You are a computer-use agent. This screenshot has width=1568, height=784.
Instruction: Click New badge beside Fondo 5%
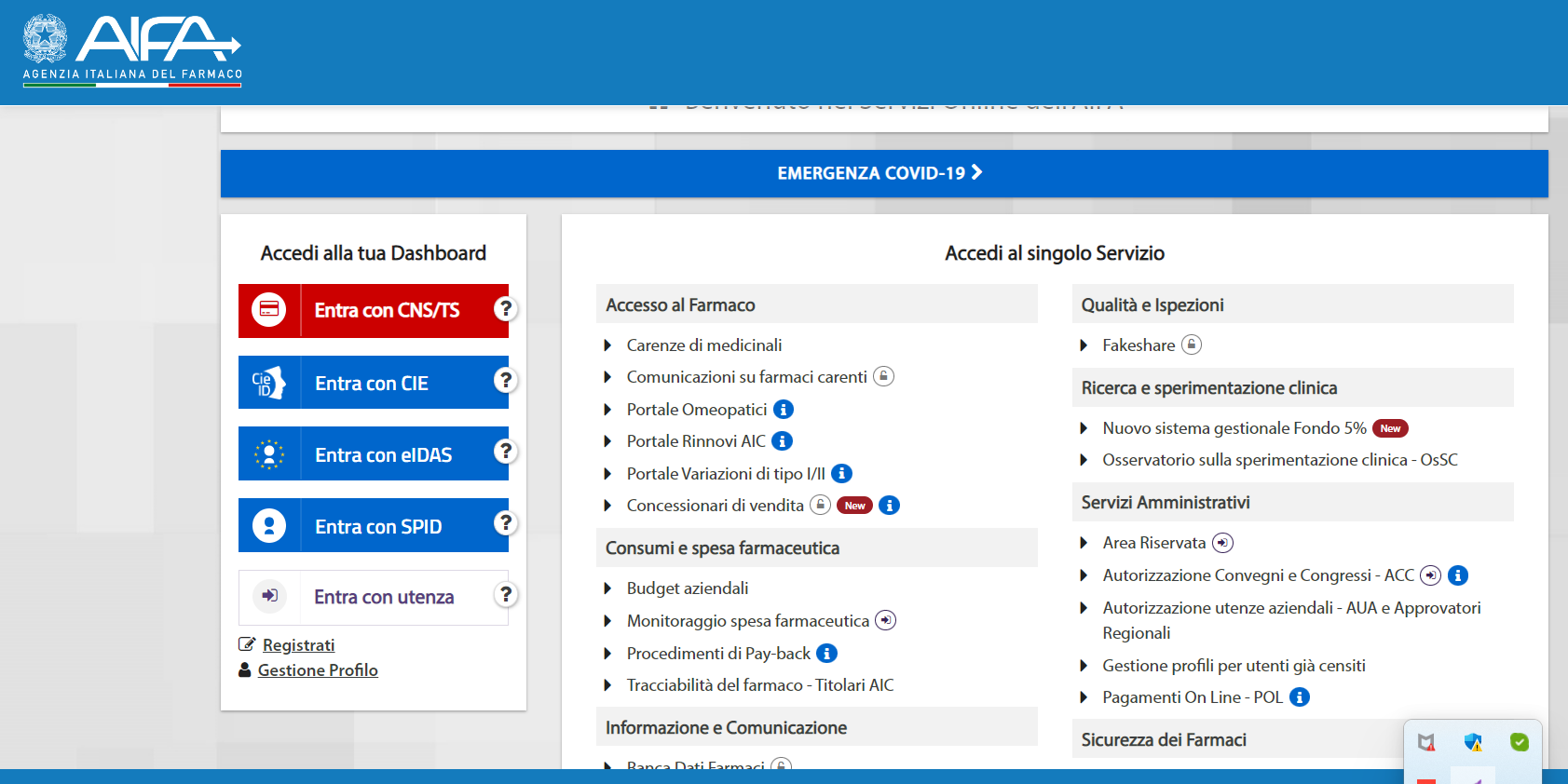click(x=1390, y=428)
